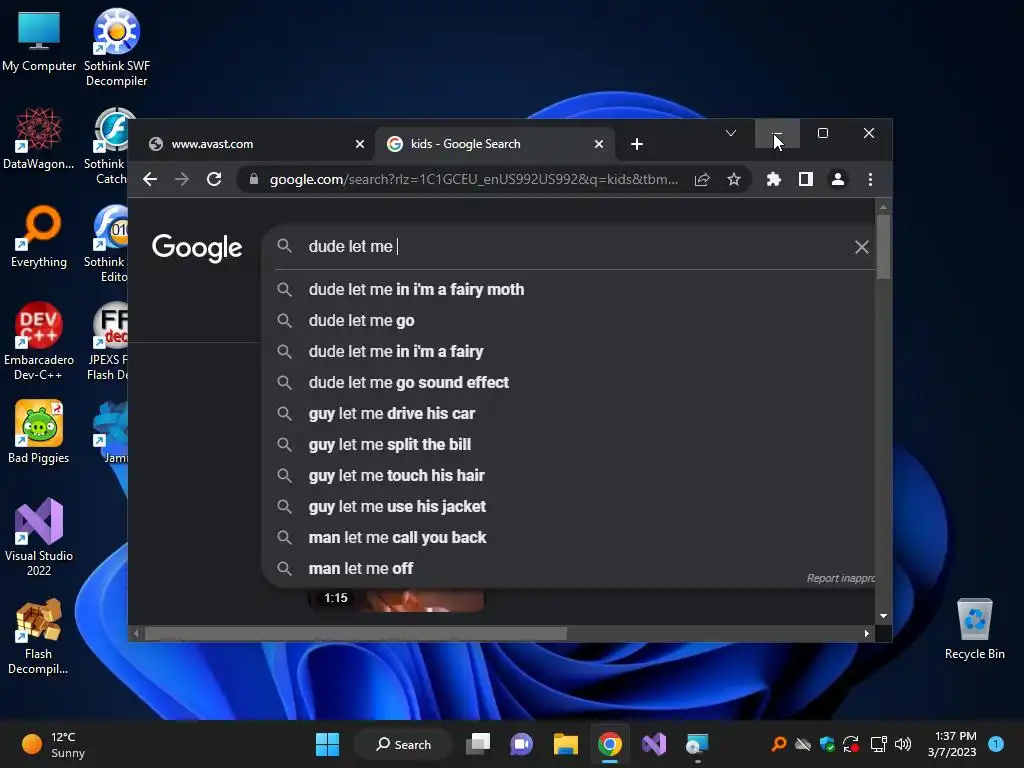The width and height of the screenshot is (1024, 768).
Task: Close the www.avast.com tab
Action: tap(360, 144)
